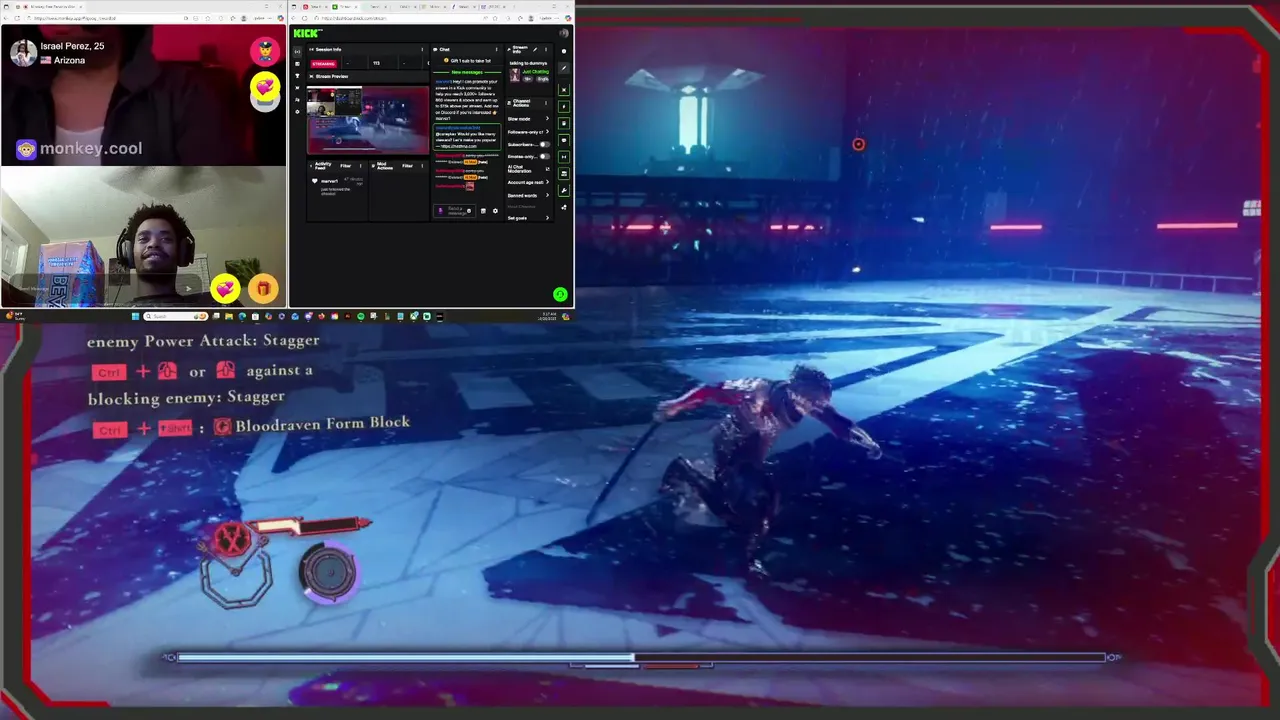This screenshot has width=1280, height=720.
Task: Click the red and white bar above the round gauge
Action: coord(309,527)
